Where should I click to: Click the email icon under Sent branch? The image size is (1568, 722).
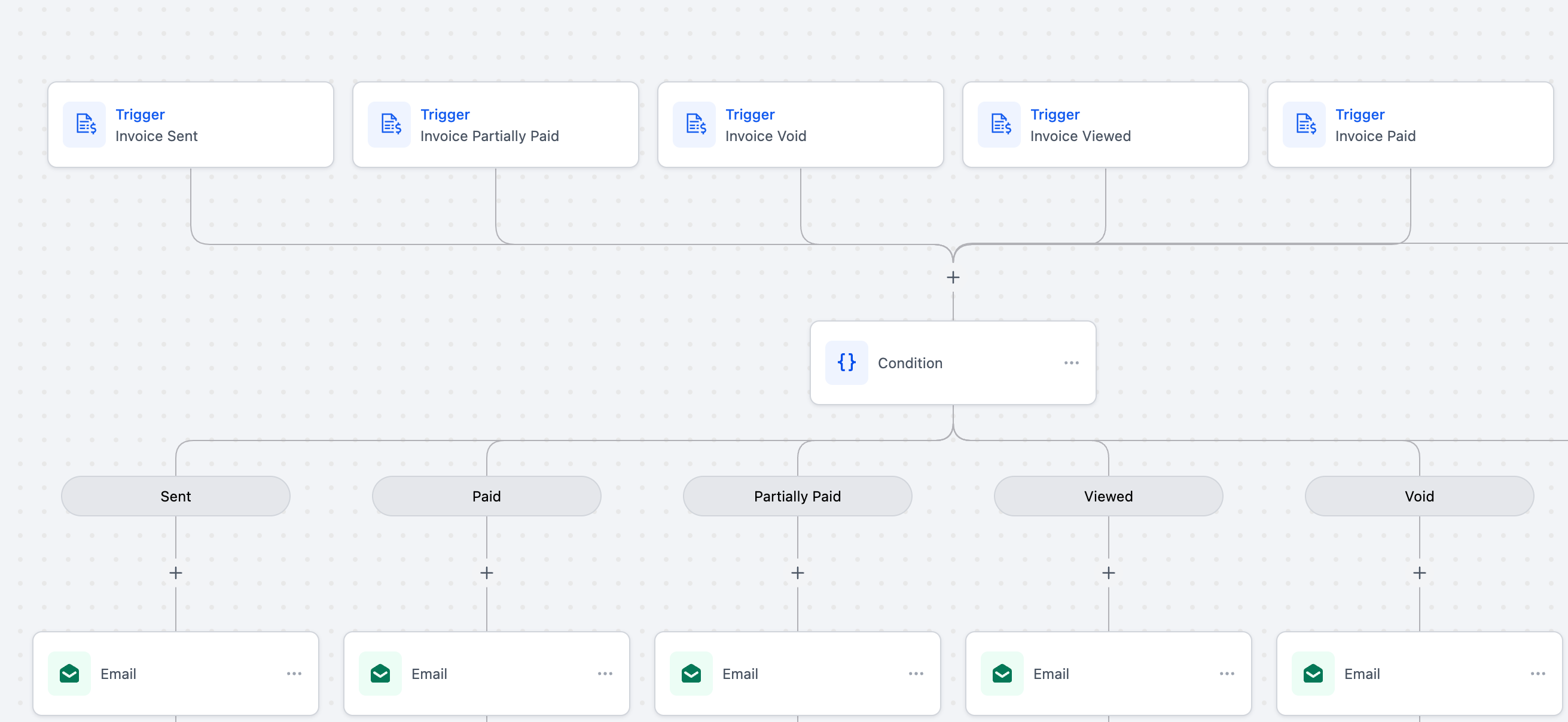point(69,674)
